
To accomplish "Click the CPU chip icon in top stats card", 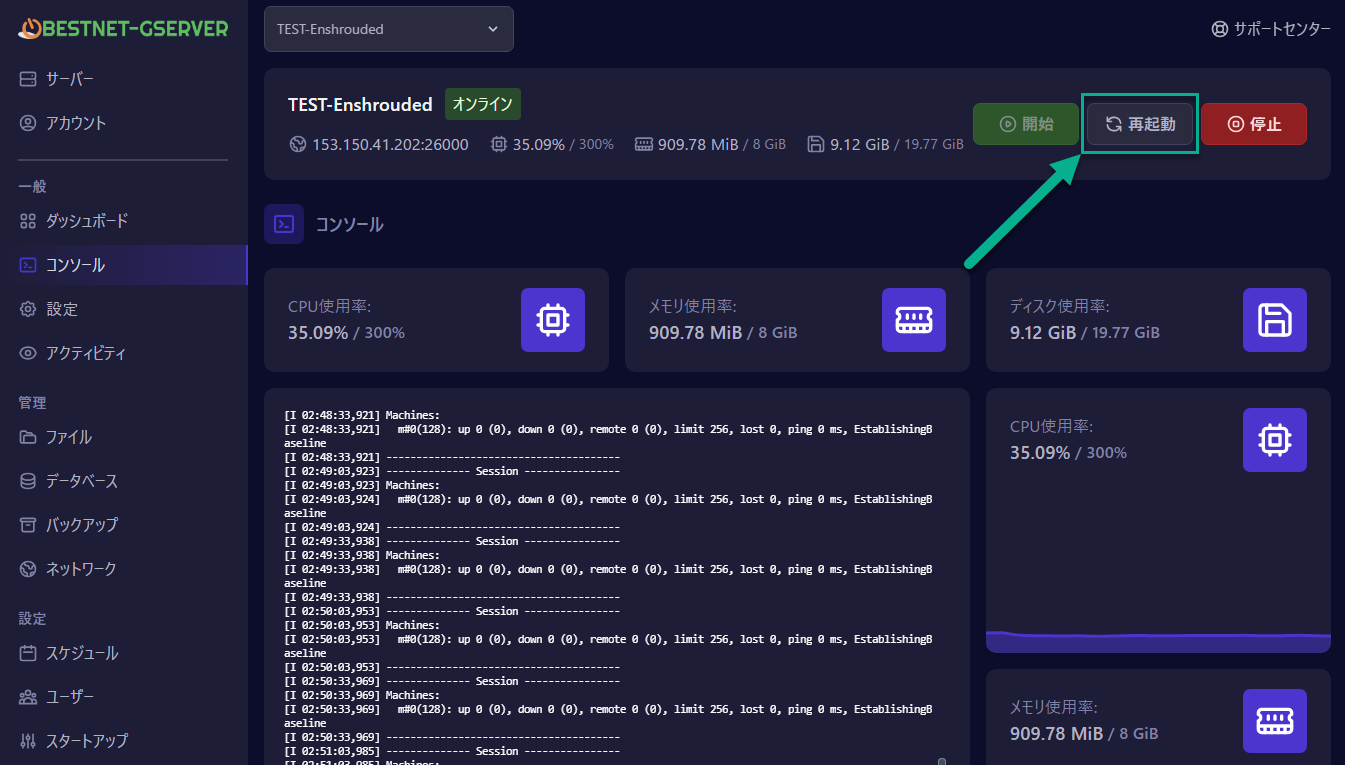I will coord(552,320).
